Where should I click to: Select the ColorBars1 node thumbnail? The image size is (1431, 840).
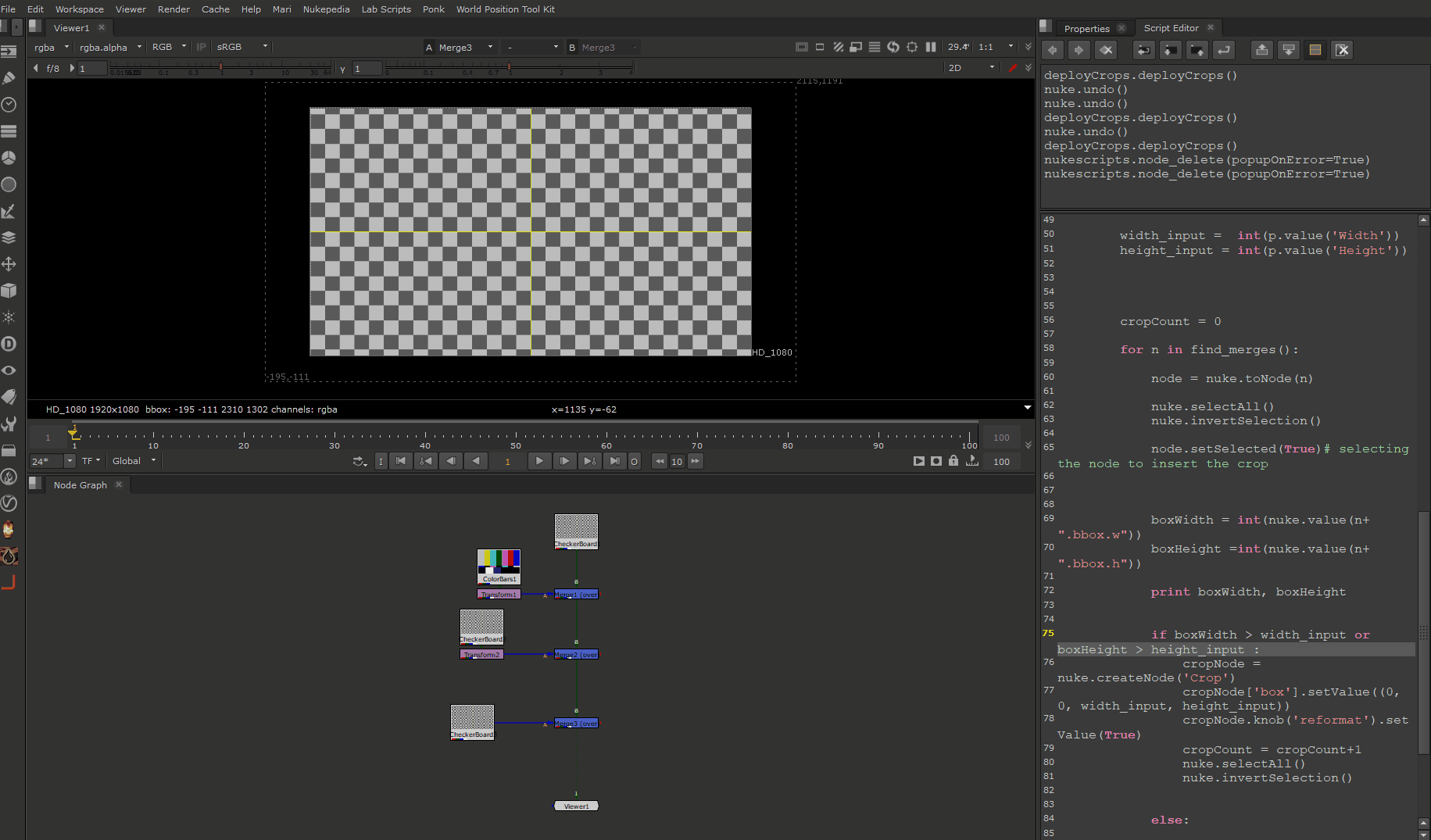pyautogui.click(x=499, y=564)
